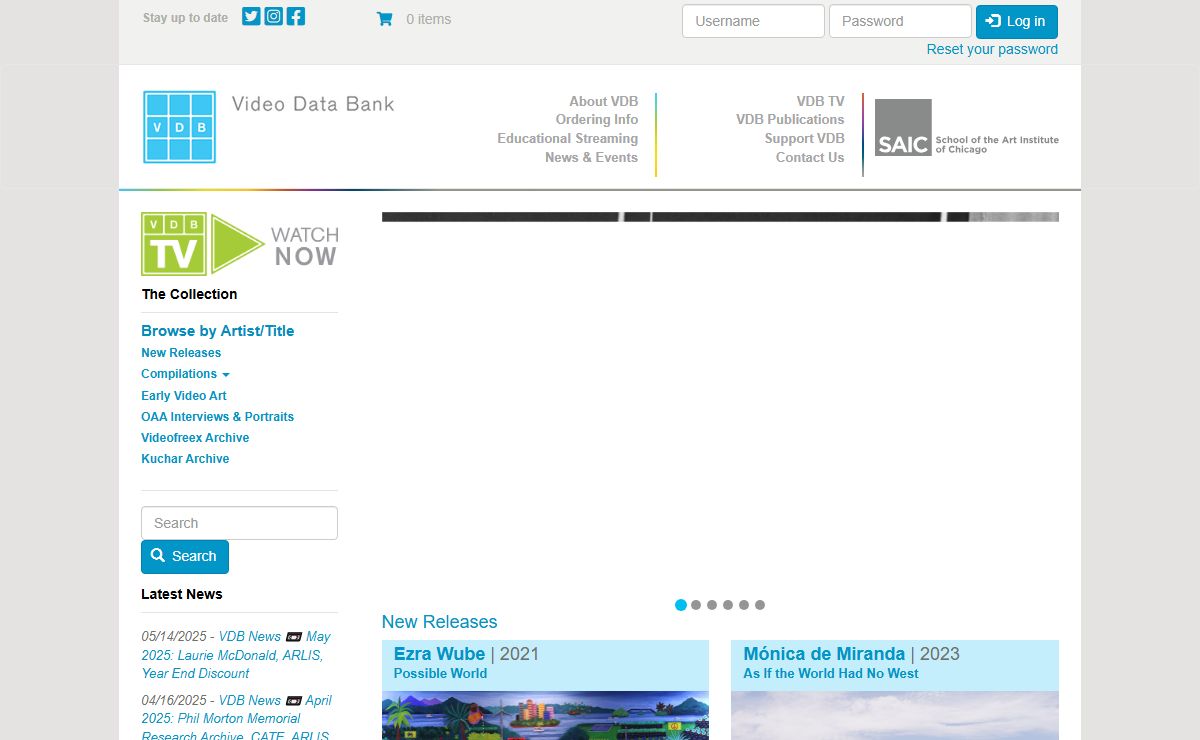This screenshot has width=1200, height=740.
Task: Click the Video Data Bank title text
Action: pyautogui.click(x=313, y=104)
